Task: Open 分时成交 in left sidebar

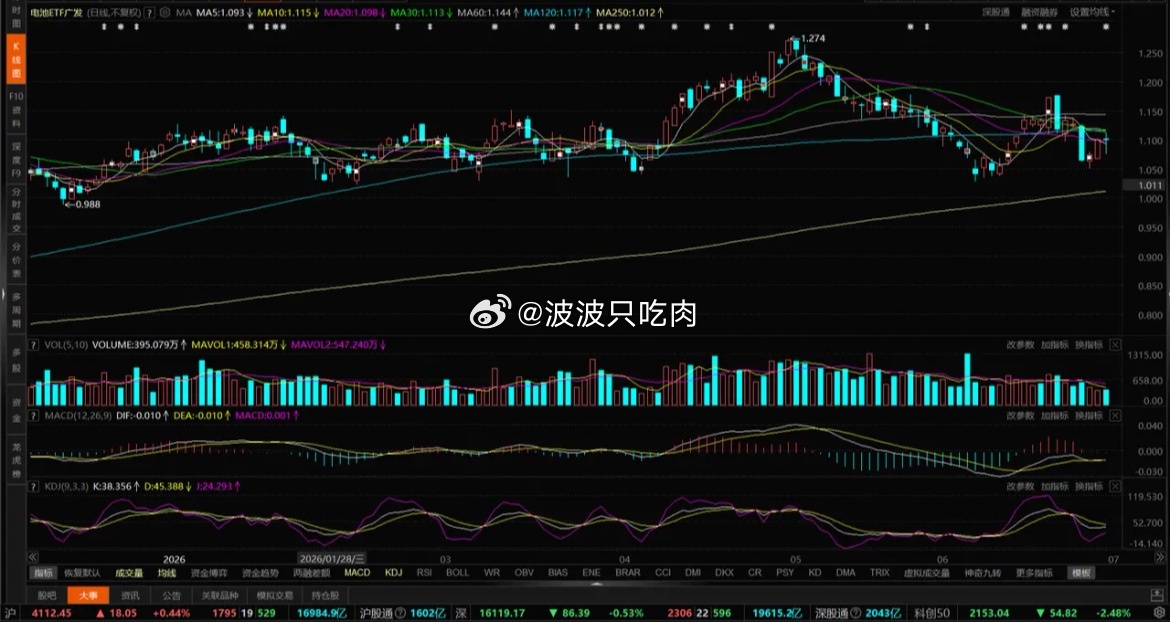Action: tap(16, 211)
